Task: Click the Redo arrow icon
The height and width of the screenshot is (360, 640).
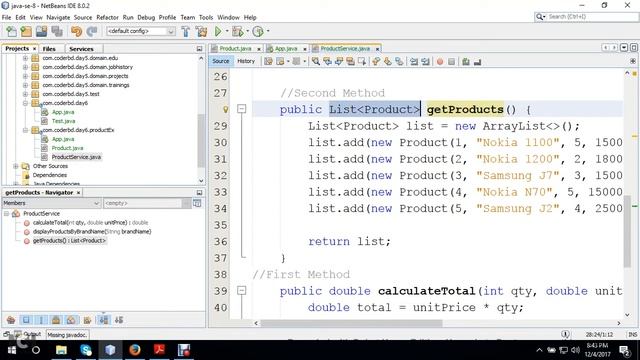Action: coord(92,31)
